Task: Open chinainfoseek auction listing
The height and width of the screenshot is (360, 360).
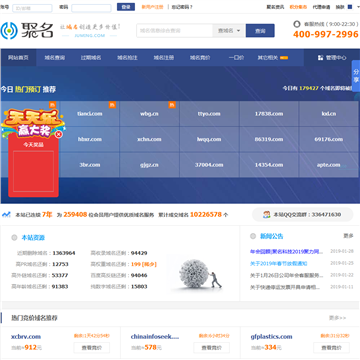Action: [x=155, y=337]
